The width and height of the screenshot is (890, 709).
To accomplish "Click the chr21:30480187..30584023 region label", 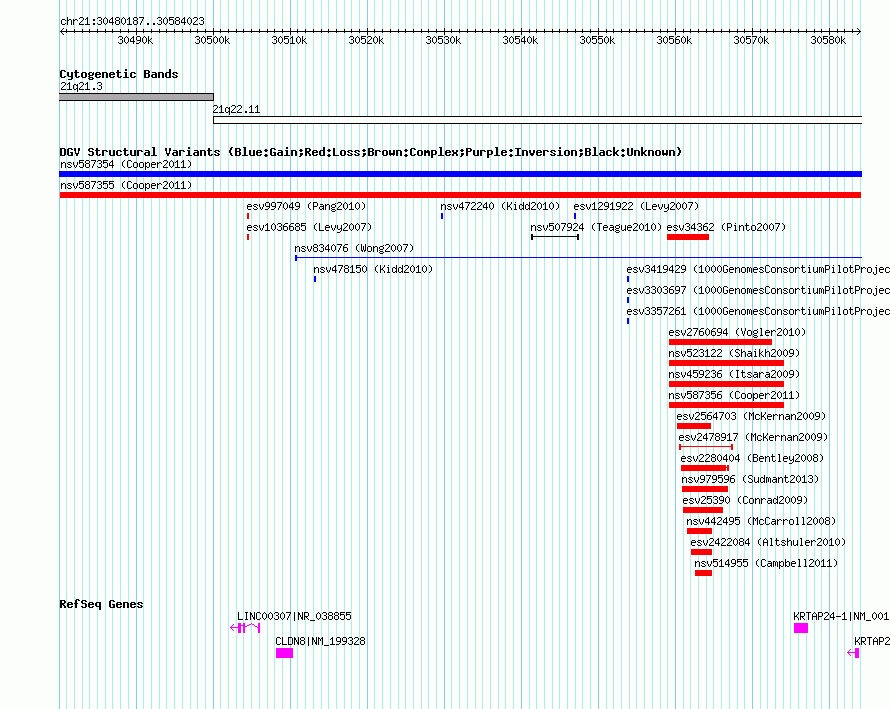I will [x=132, y=21].
